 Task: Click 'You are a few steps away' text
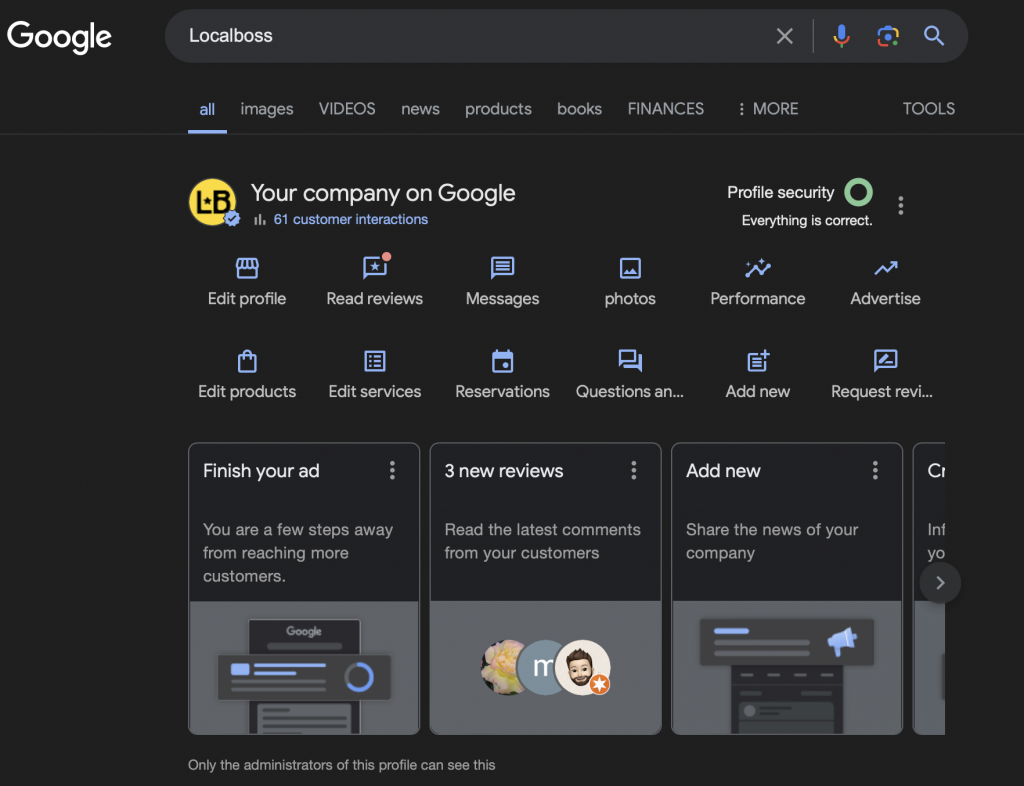click(x=298, y=552)
